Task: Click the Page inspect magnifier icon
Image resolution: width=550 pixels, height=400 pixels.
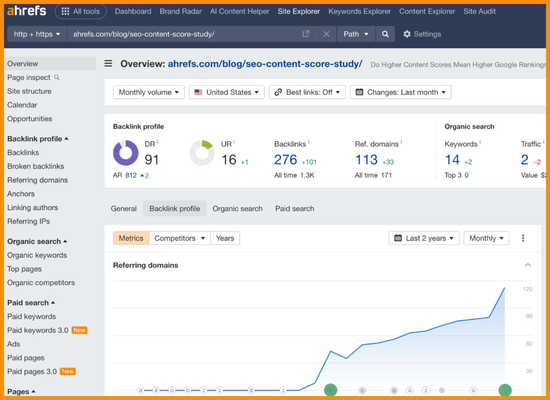Action: pos(56,77)
